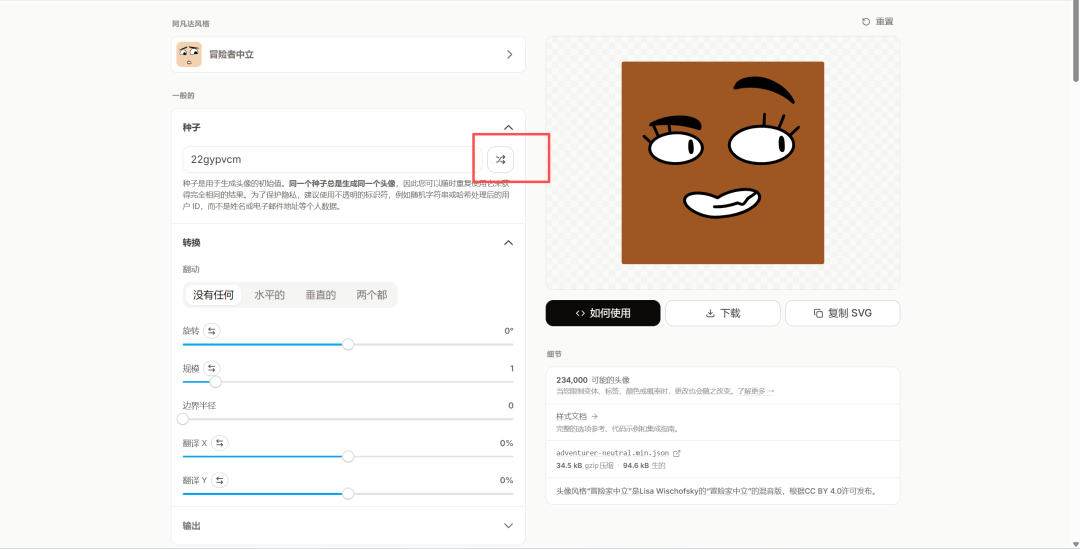This screenshot has width=1080, height=549.
Task: Click the shuffle seed randomize icon
Action: click(x=500, y=159)
